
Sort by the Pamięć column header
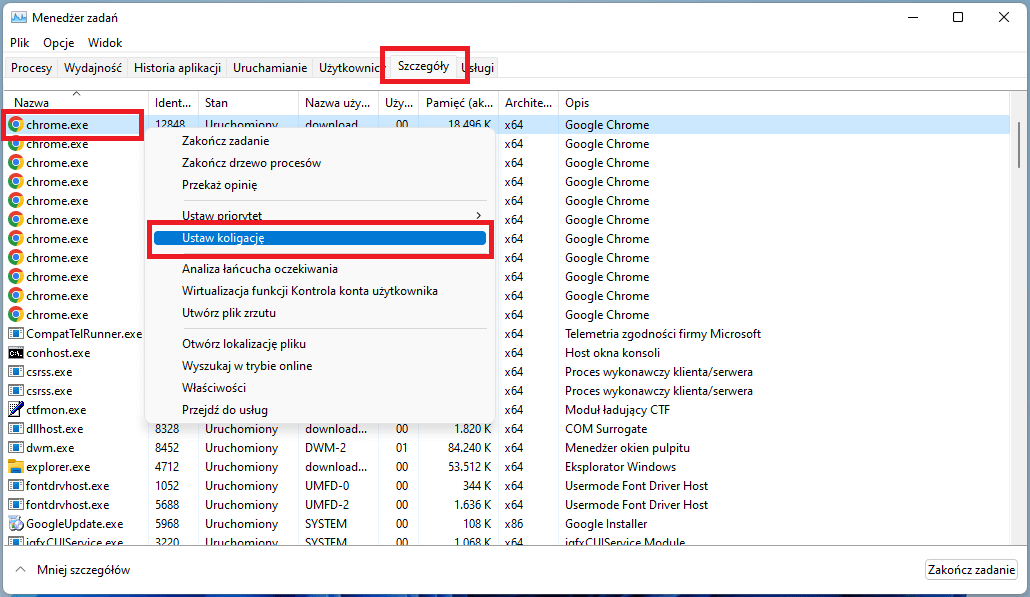coord(459,102)
